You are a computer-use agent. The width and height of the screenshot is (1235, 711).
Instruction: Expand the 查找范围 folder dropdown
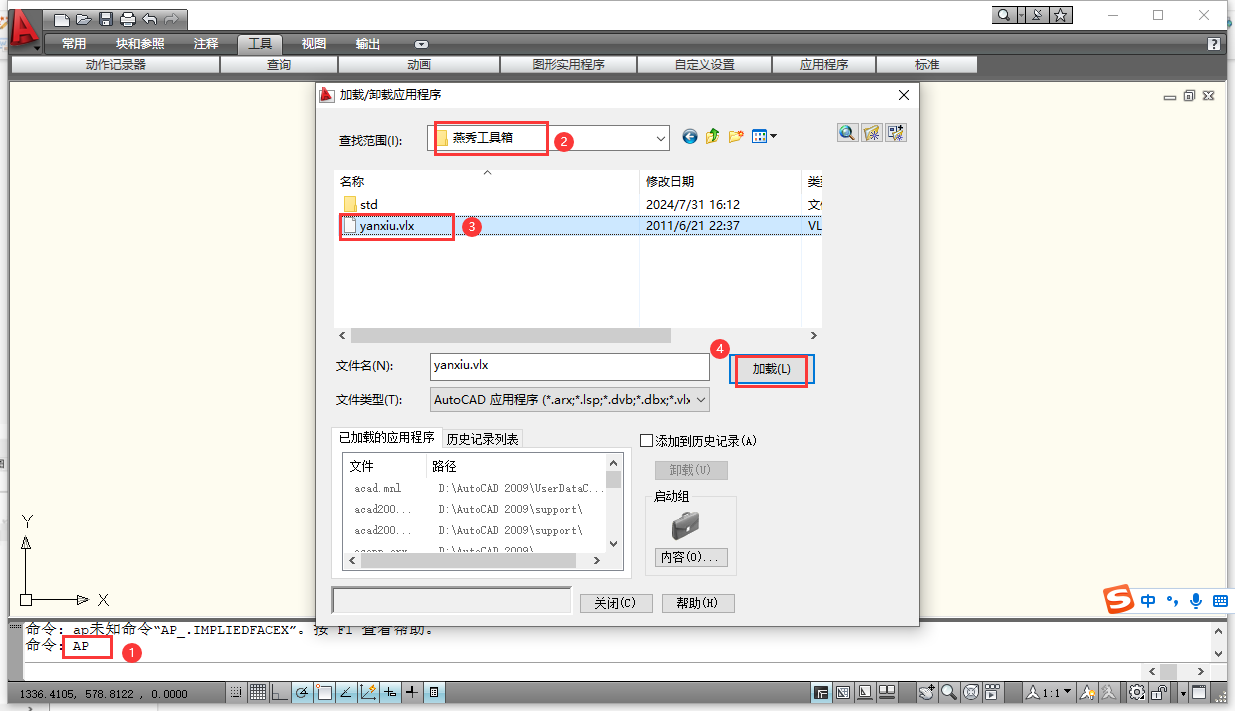coord(660,139)
